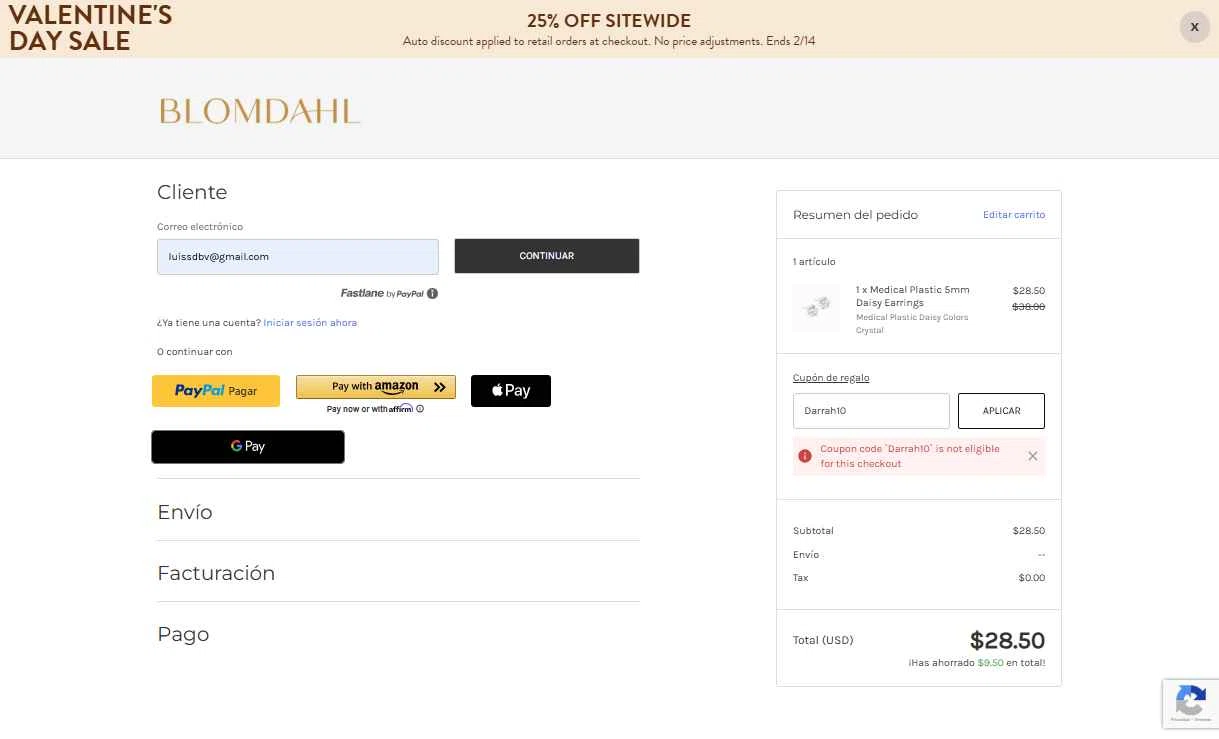Click the Tax $0.00 value

pos(1032,578)
